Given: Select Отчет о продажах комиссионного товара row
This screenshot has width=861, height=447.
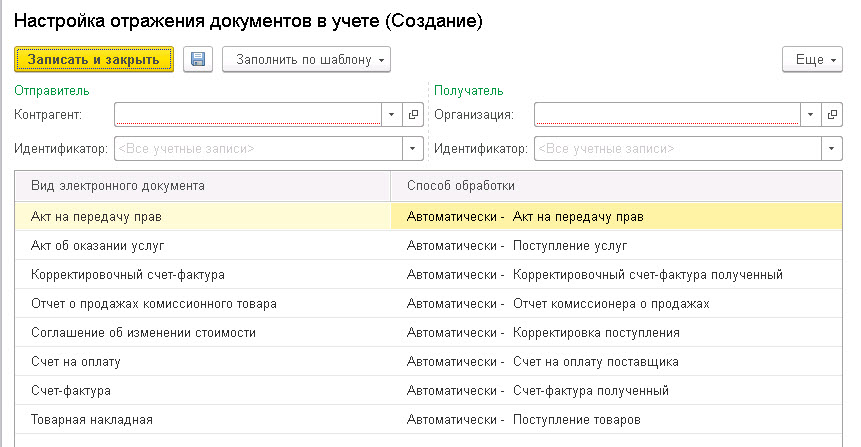Looking at the screenshot, I should pyautogui.click(x=428, y=304).
